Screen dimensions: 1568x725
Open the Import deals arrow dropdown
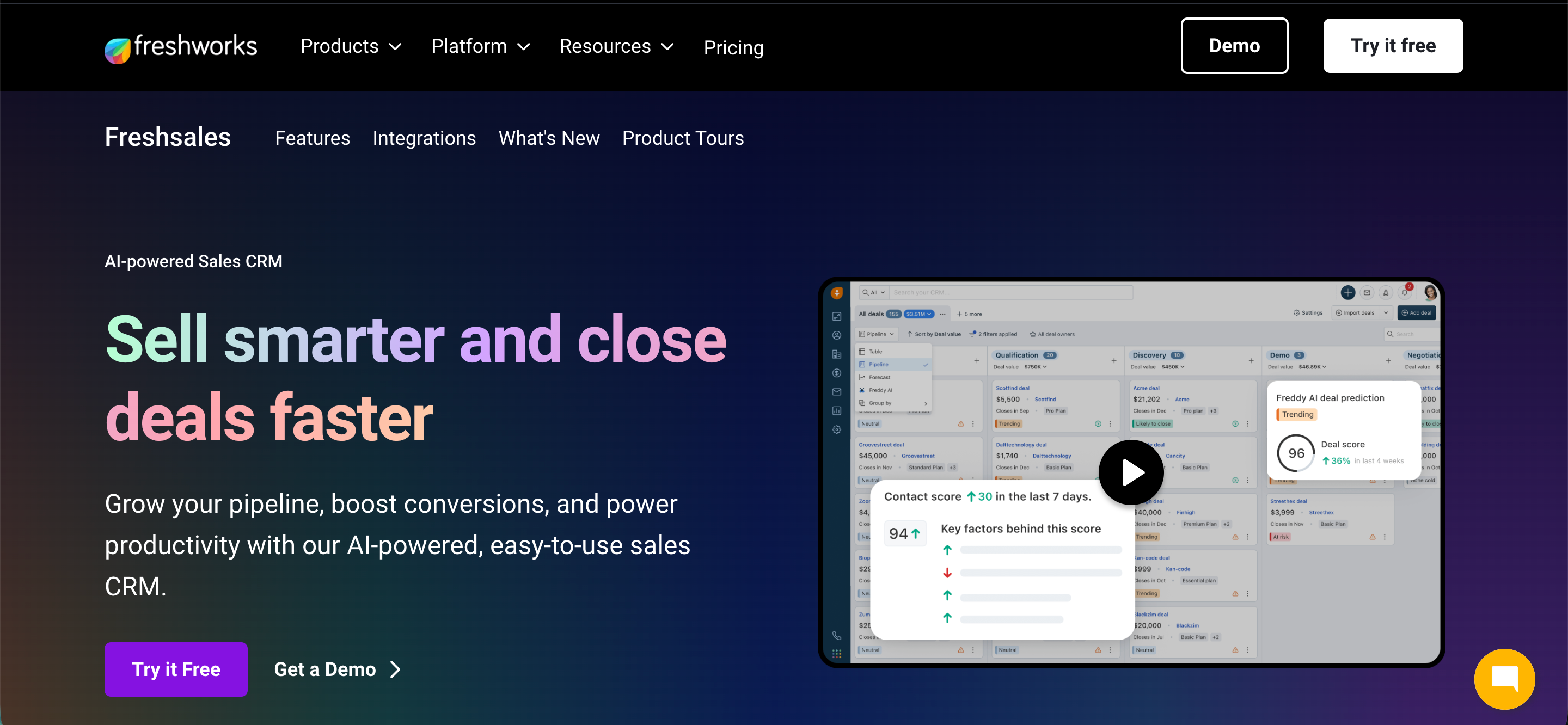1386,313
